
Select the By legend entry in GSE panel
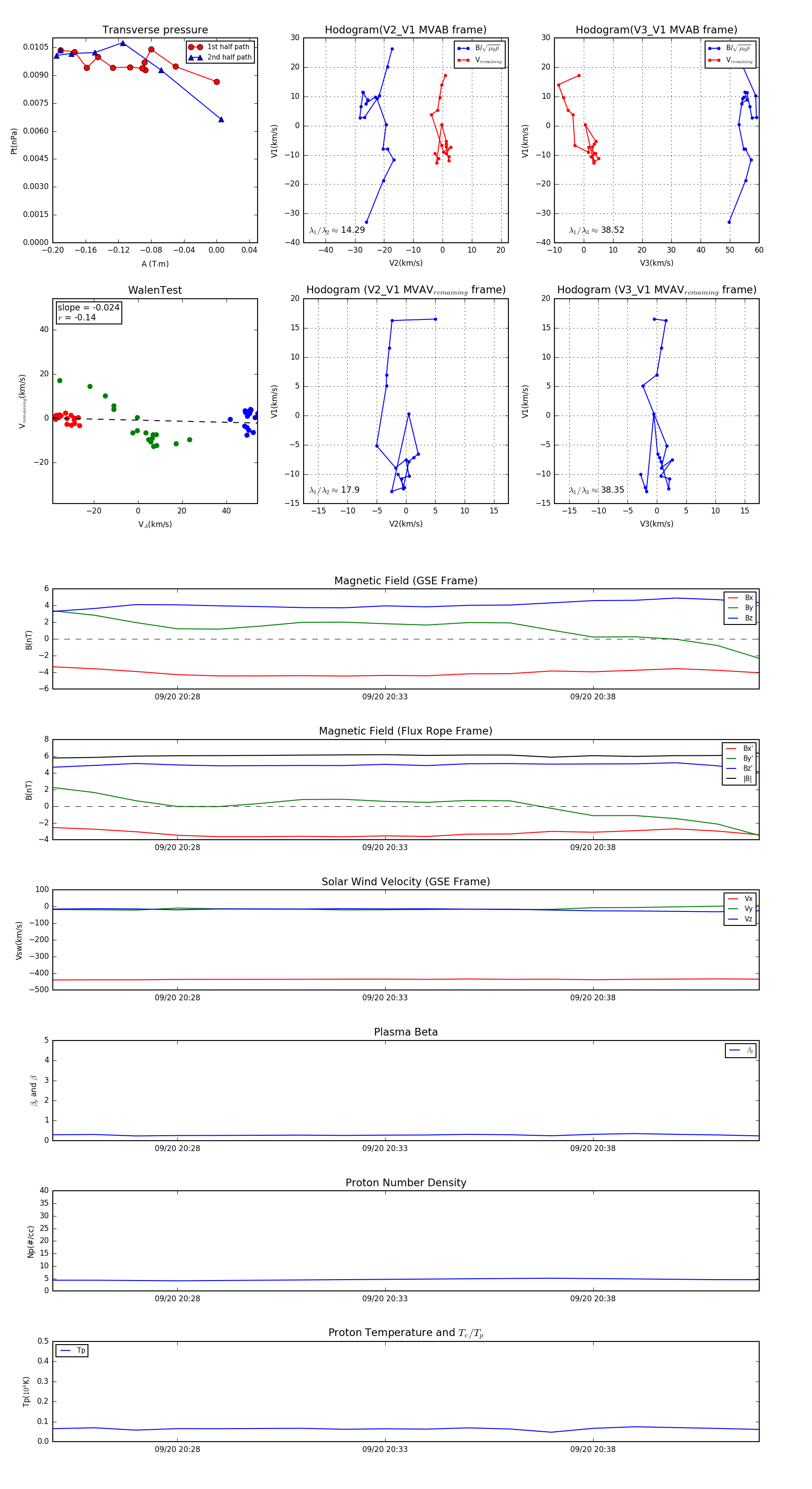pyautogui.click(x=740, y=607)
